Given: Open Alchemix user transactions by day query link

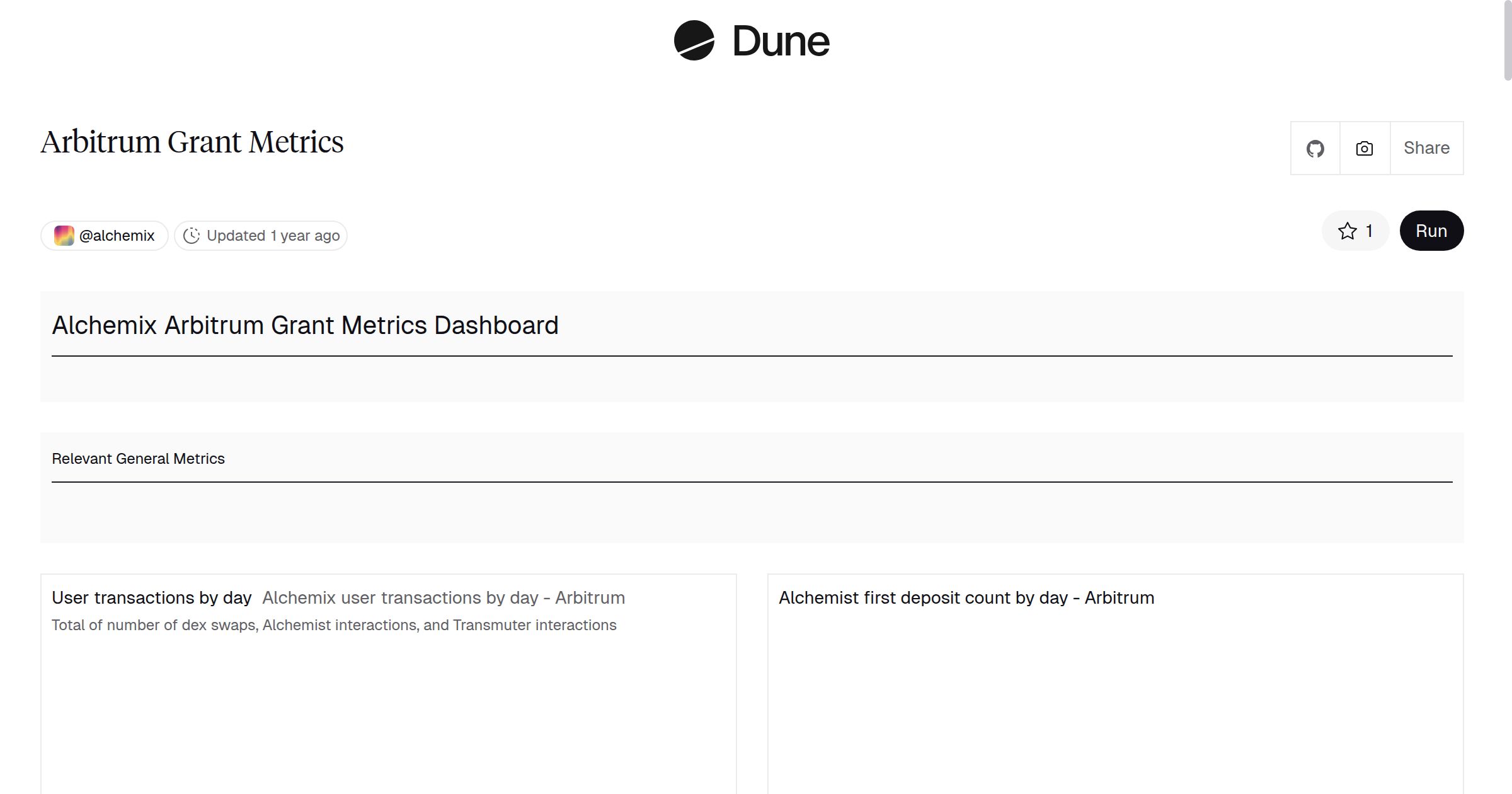Looking at the screenshot, I should click(444, 597).
